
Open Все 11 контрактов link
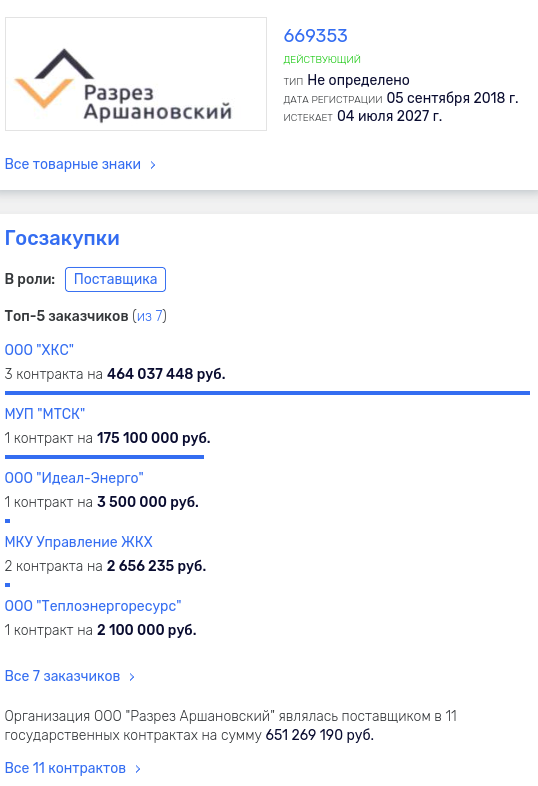65,768
